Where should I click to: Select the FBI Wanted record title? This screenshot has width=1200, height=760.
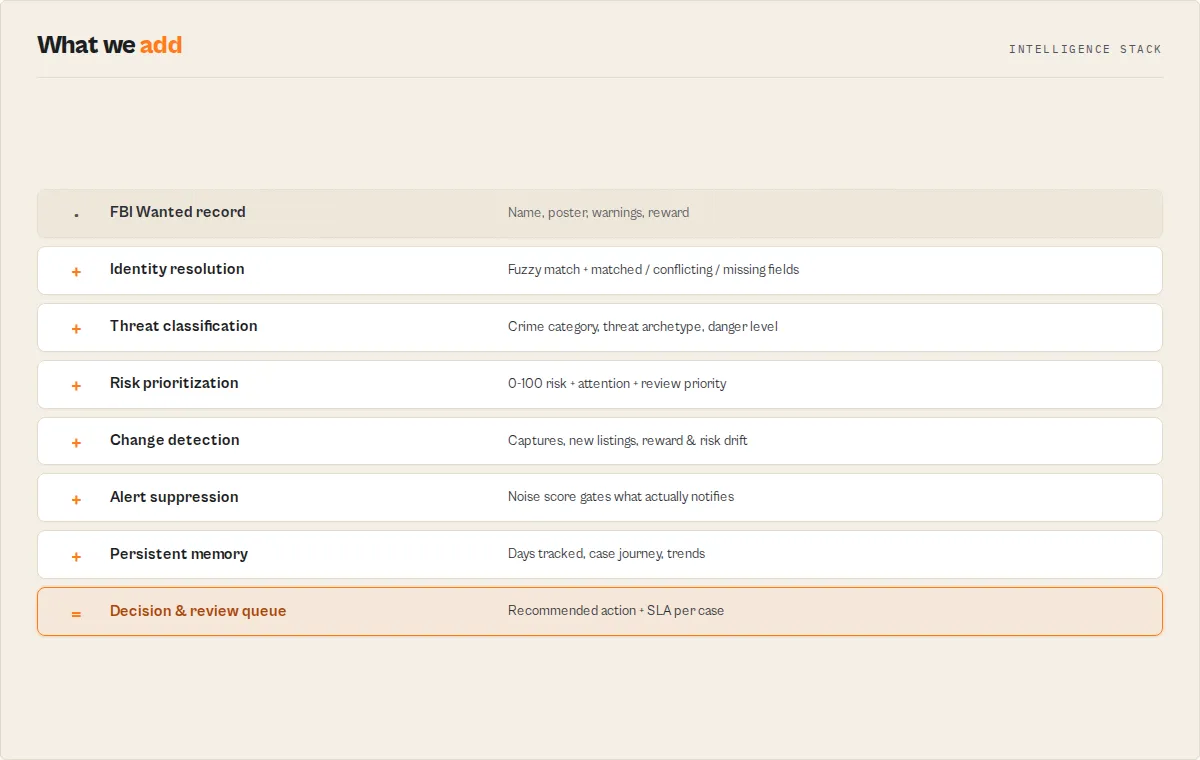178,212
